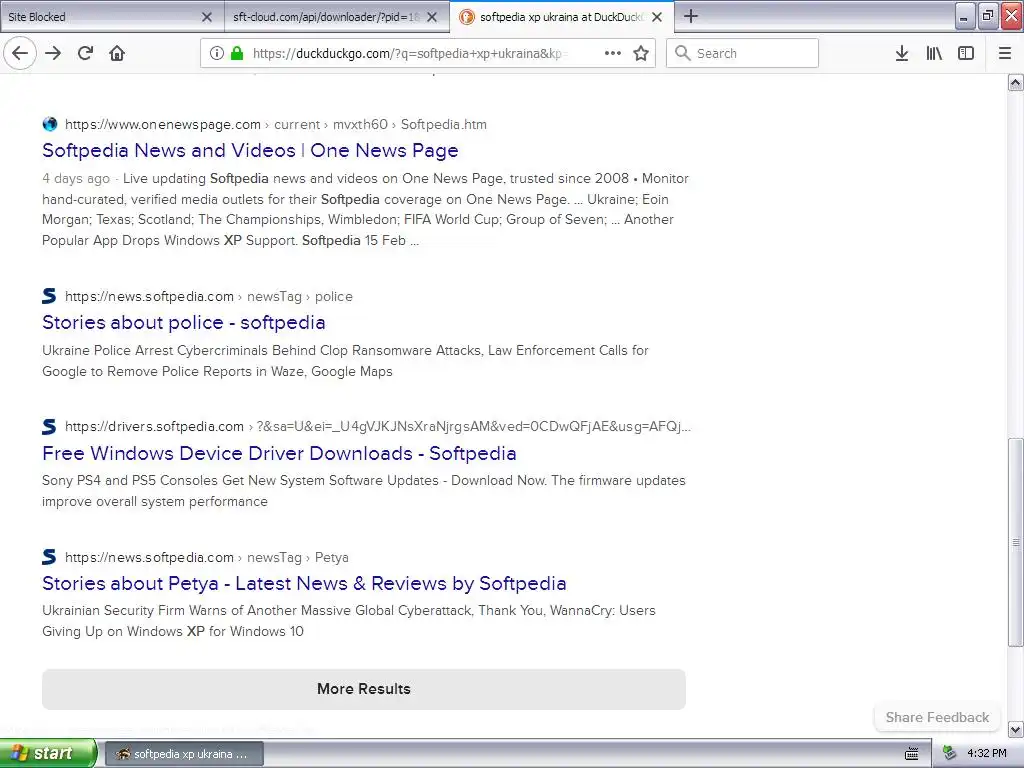Viewport: 1024px width, 768px height.
Task: Click Softpedia favicon beside drivers result
Action: click(50, 426)
